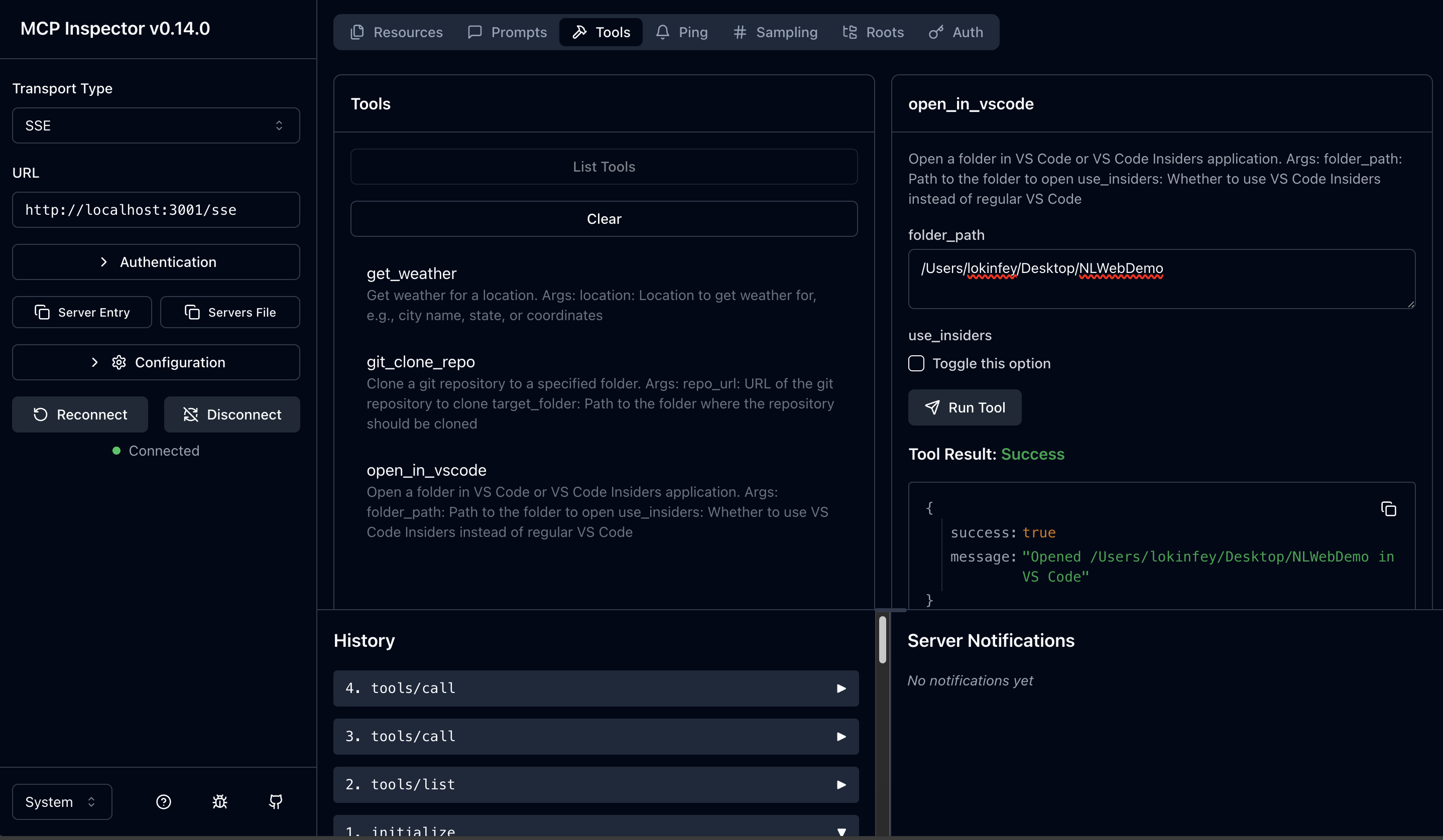Switch to the Resources tab

click(396, 32)
